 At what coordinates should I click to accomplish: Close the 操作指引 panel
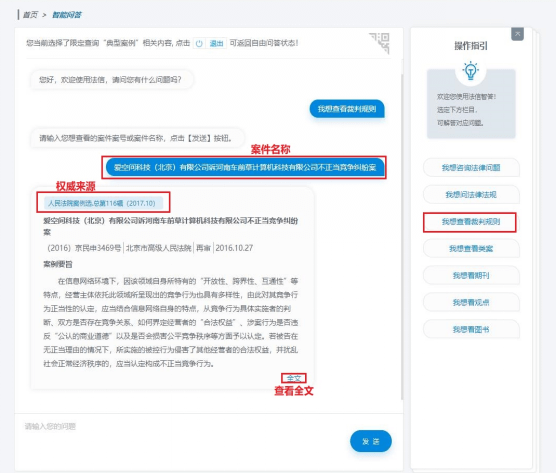[517, 34]
